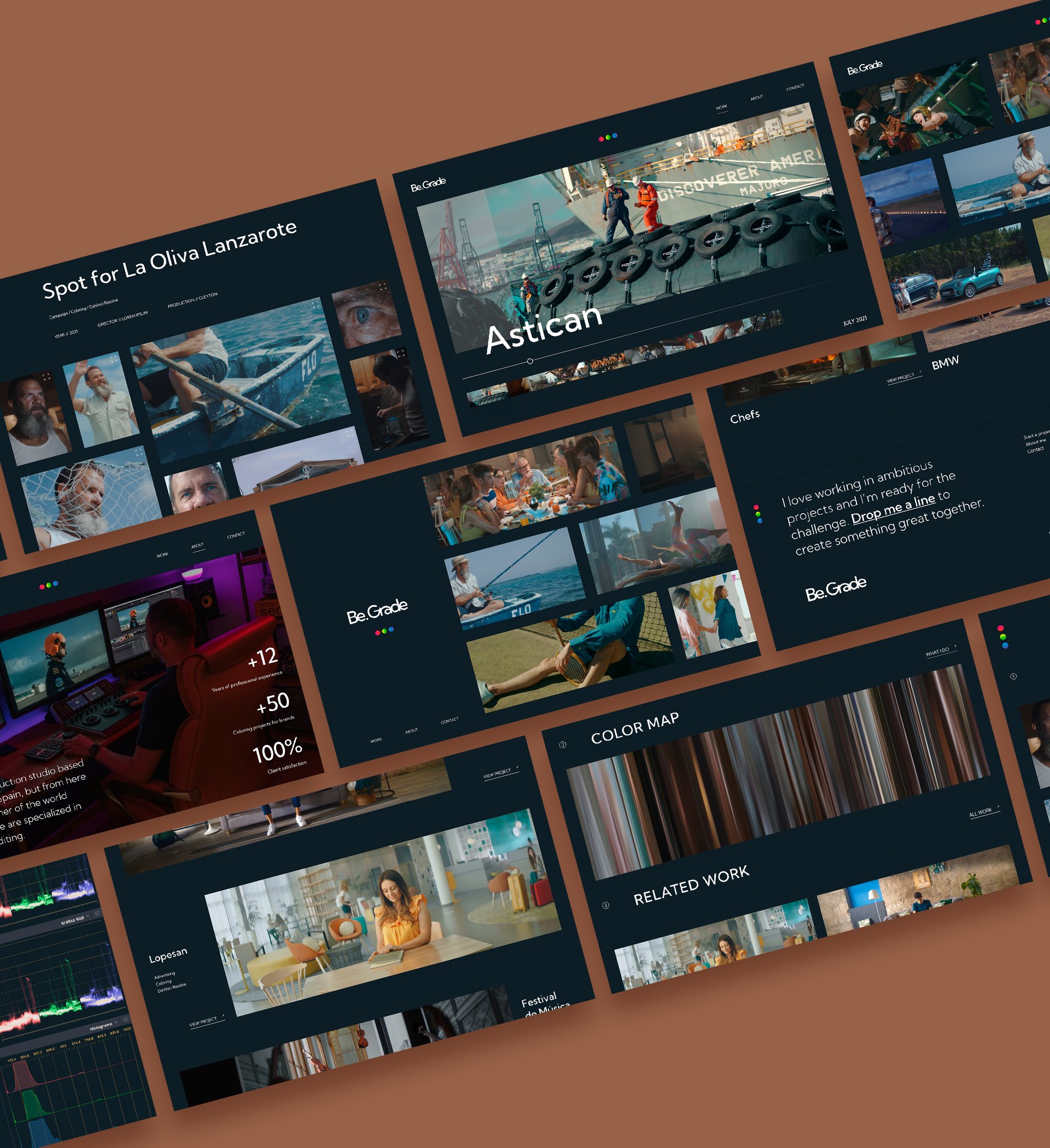Click the 'JULY 2021' date on Astican
This screenshot has width=1050, height=1148.
click(x=855, y=320)
